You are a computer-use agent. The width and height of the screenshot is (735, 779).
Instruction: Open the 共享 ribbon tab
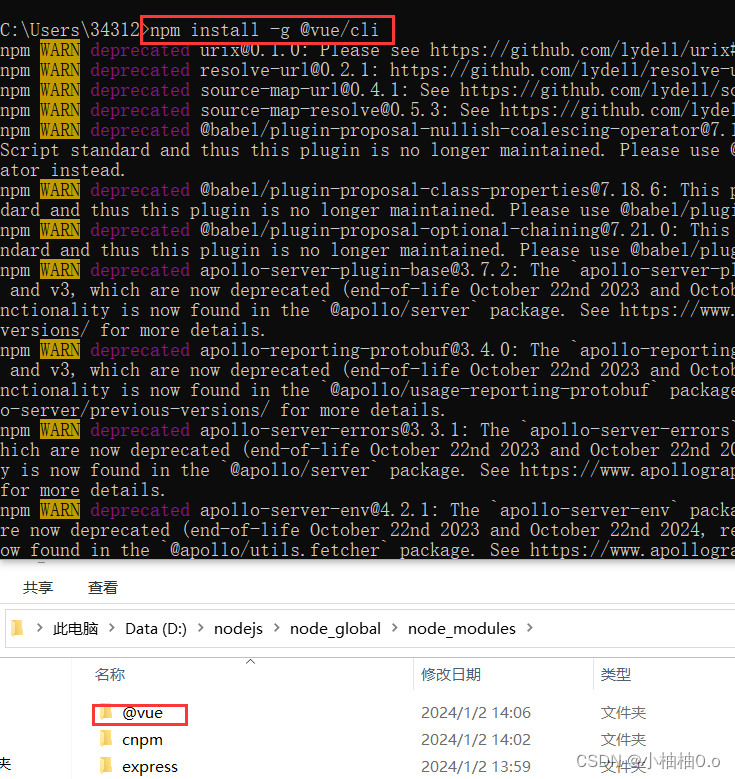tap(38, 588)
